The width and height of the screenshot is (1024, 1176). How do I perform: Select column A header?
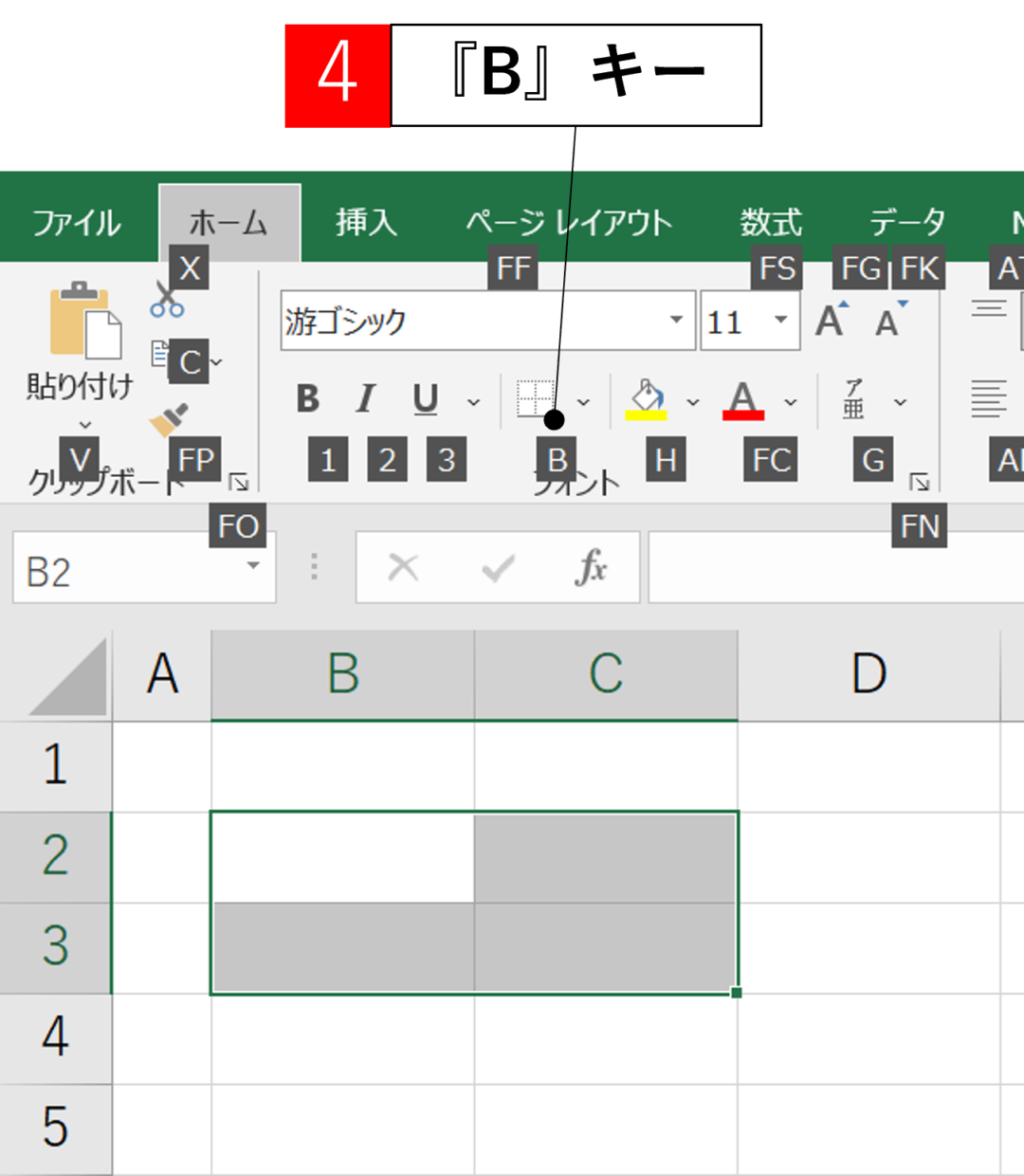pos(162,675)
